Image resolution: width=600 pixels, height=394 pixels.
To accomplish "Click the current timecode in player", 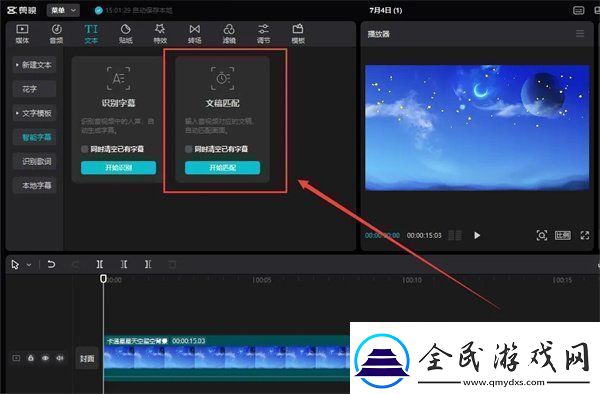I will click(x=382, y=235).
